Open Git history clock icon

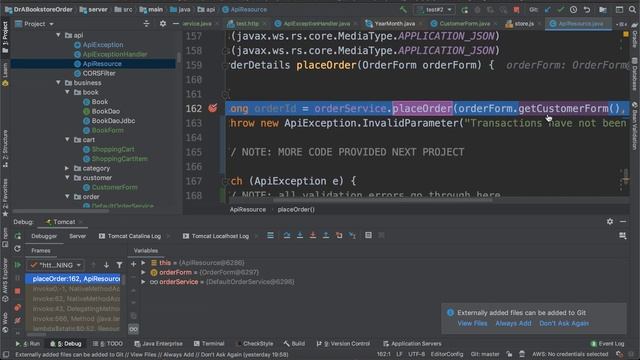(573, 9)
